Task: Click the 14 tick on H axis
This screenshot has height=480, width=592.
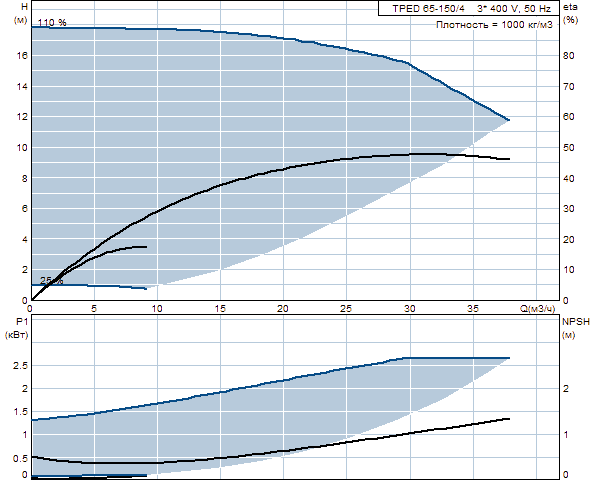Action: pyautogui.click(x=22, y=86)
